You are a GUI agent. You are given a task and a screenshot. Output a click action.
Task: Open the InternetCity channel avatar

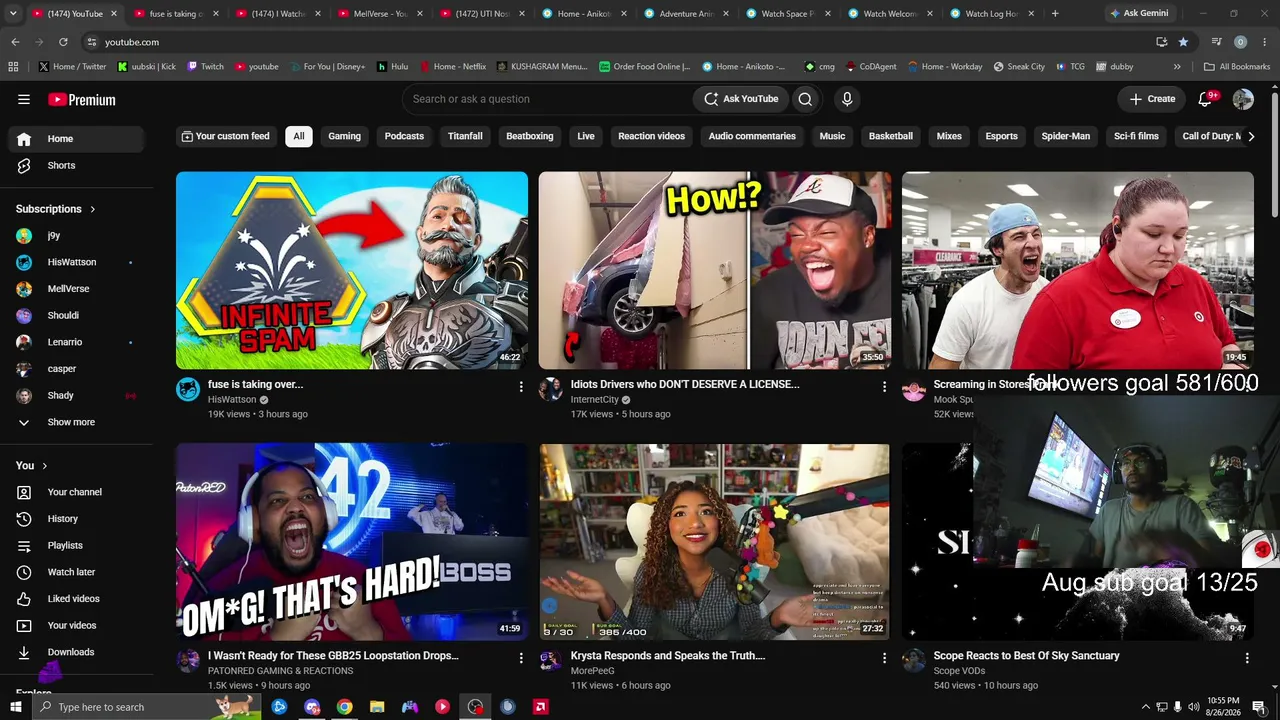click(x=551, y=390)
